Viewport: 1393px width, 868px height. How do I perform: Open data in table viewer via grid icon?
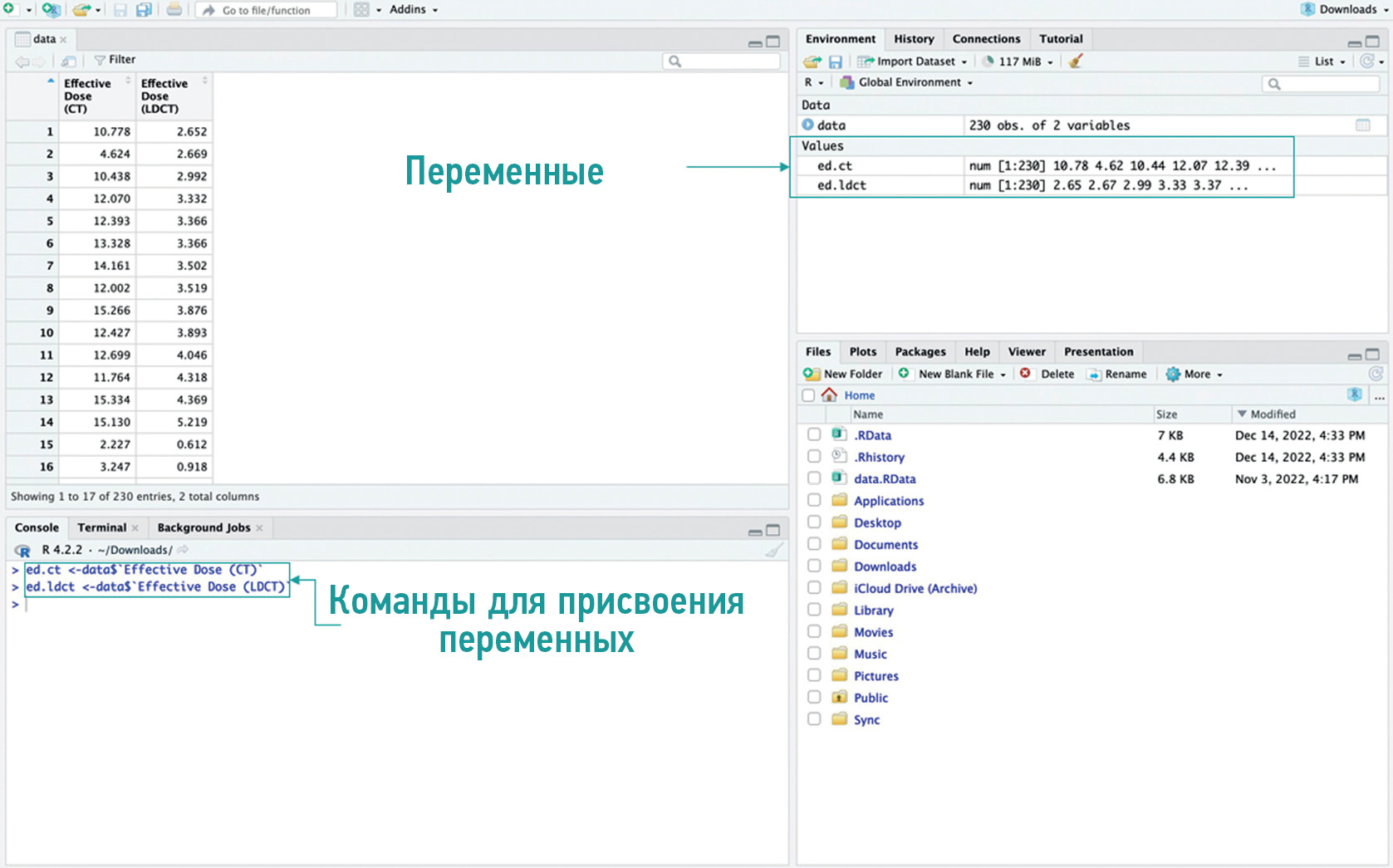coord(1363,125)
